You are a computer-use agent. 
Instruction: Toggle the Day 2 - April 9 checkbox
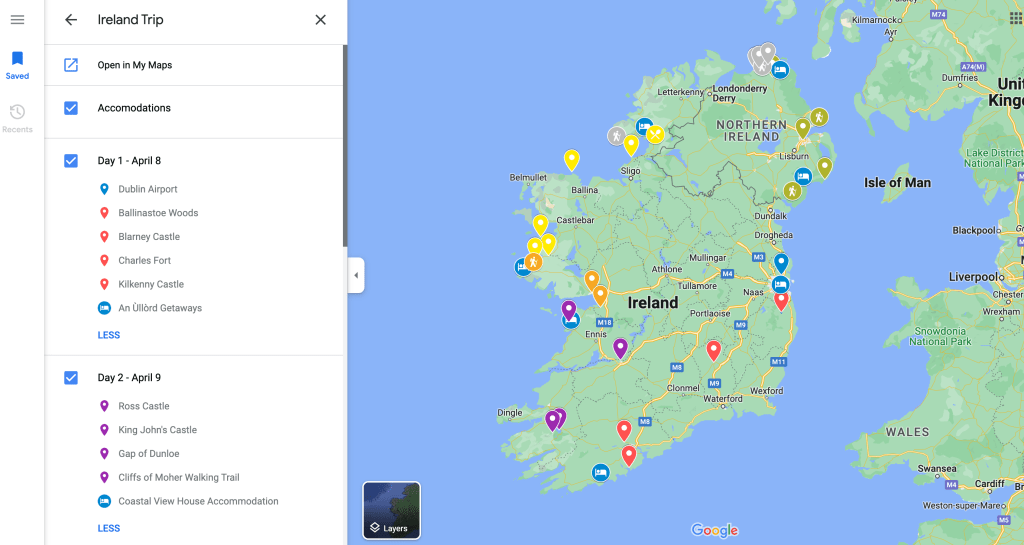click(x=71, y=378)
